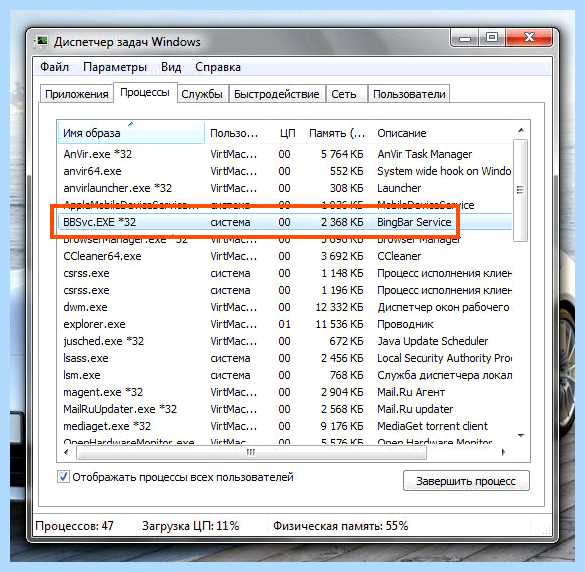
Task: Click the Проводник description cell
Action: pyautogui.click(x=405, y=324)
